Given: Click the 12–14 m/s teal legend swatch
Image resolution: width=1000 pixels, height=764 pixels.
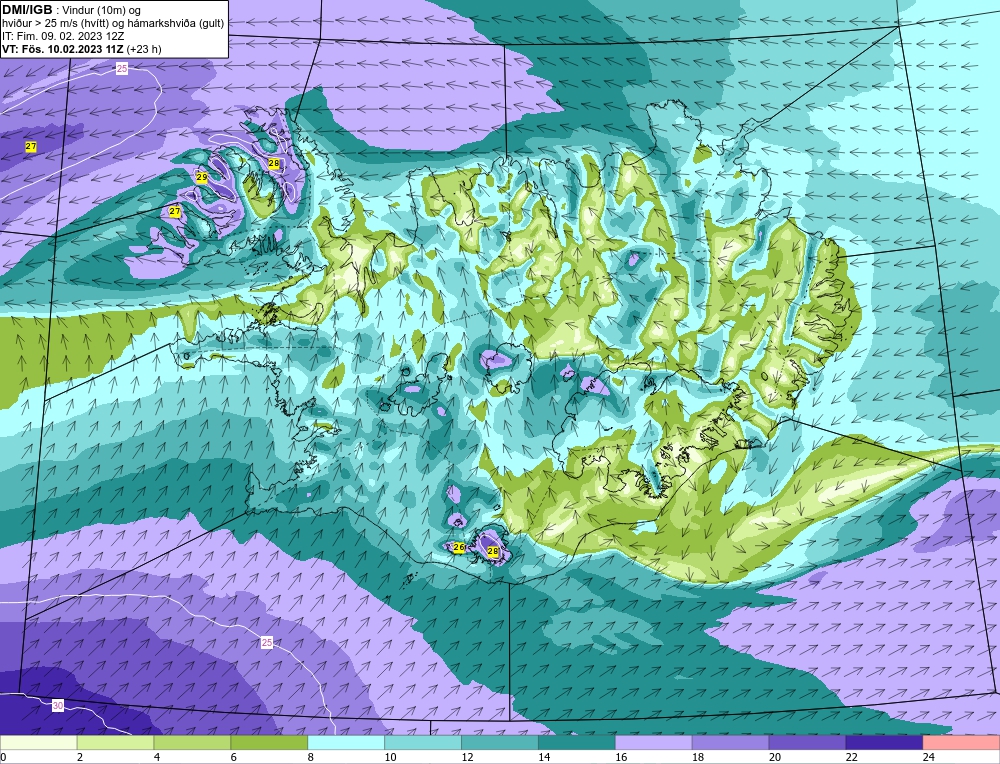Looking at the screenshot, I should click(499, 743).
